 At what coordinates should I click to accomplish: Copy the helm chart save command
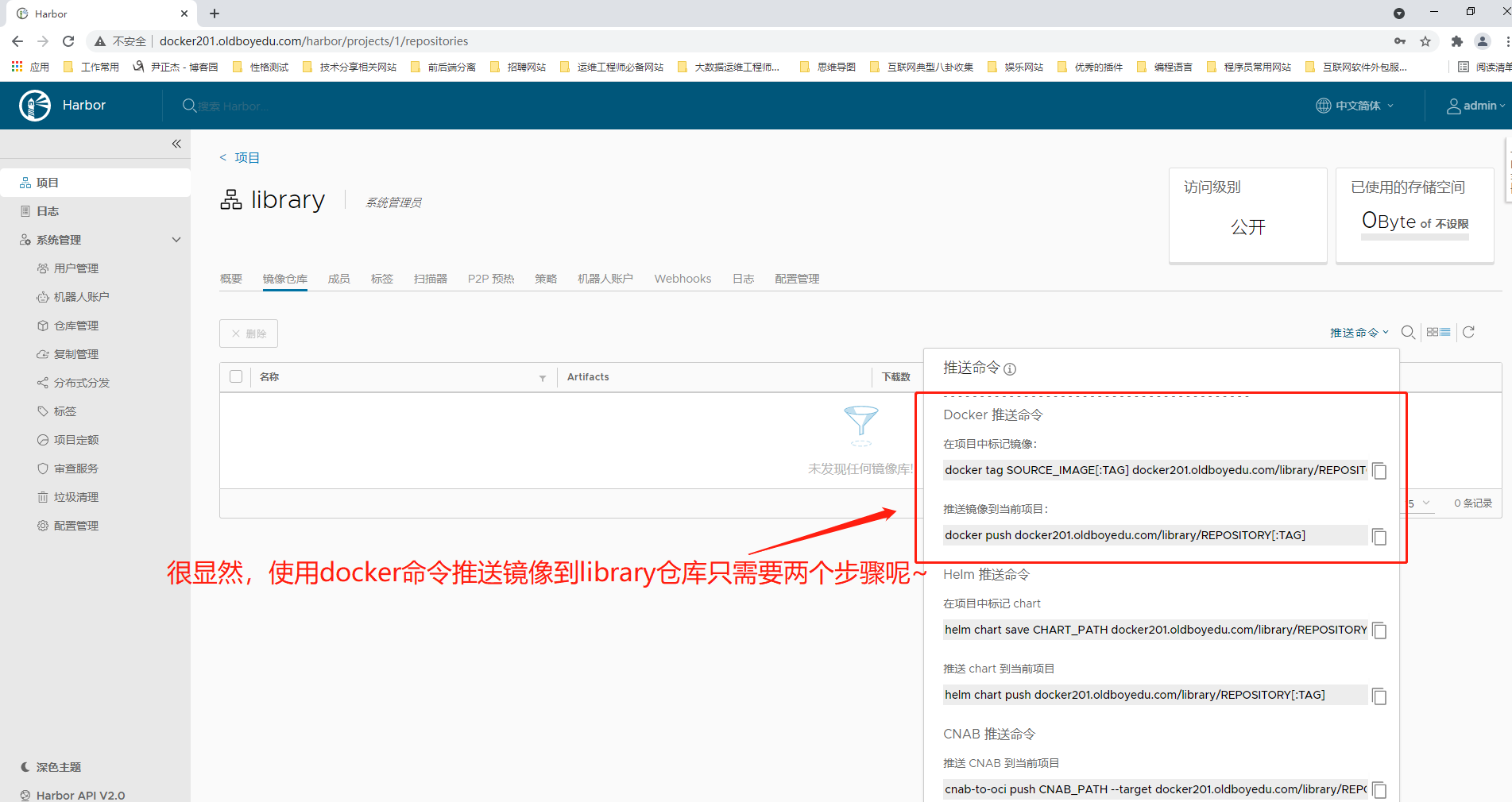pos(1380,630)
